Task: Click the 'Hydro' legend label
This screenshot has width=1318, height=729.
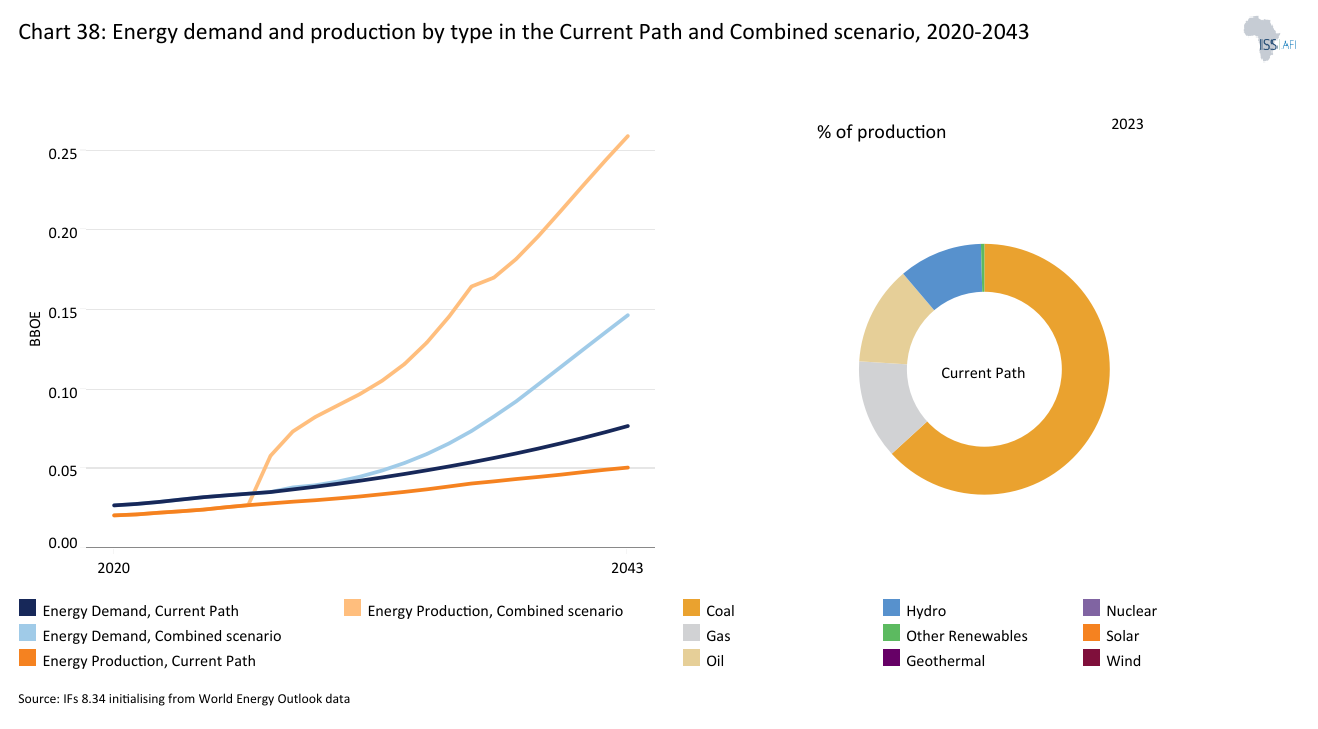Action: 926,610
